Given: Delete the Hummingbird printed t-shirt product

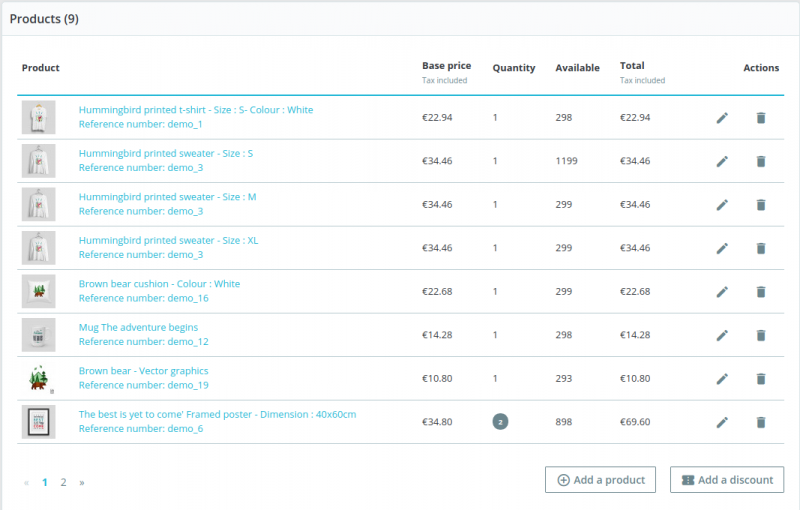Looking at the screenshot, I should pos(761,118).
